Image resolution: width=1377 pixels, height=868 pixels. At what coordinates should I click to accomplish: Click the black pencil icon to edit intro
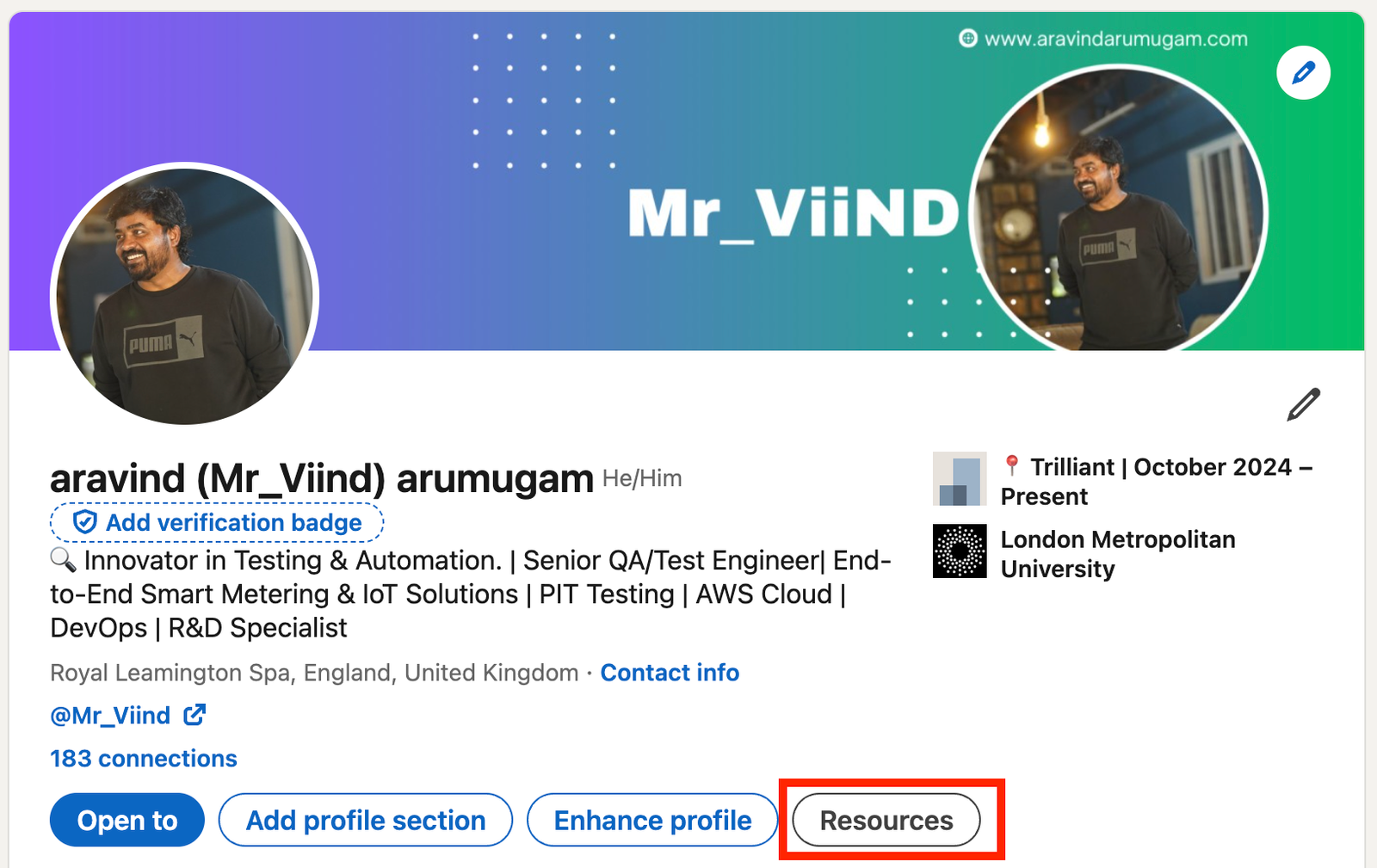tap(1303, 404)
